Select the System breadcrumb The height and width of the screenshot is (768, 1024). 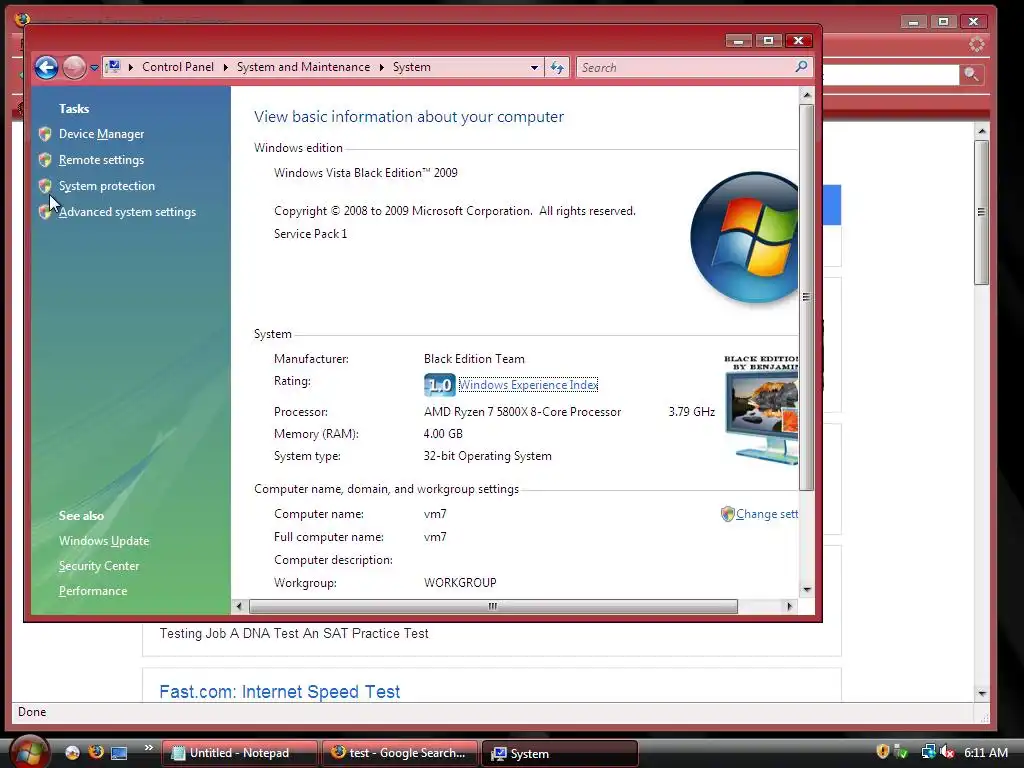click(411, 67)
